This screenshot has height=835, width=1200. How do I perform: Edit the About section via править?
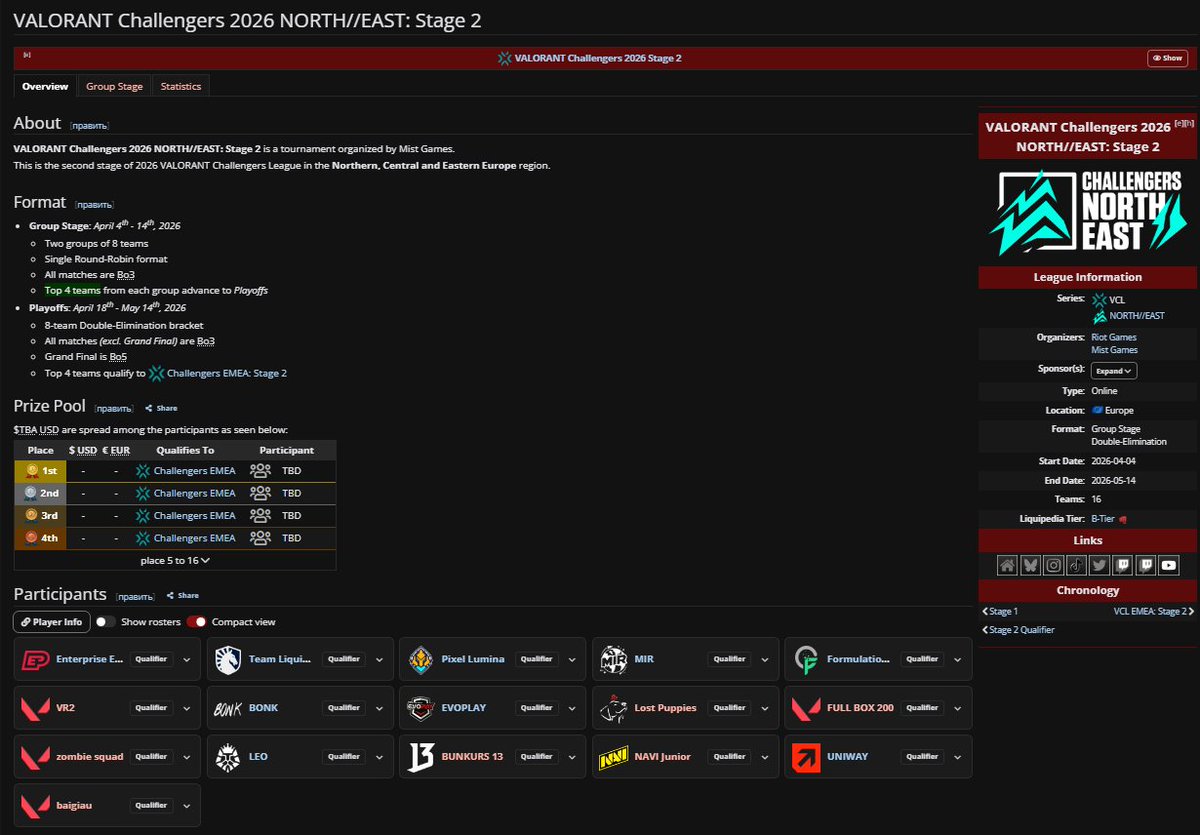click(89, 126)
